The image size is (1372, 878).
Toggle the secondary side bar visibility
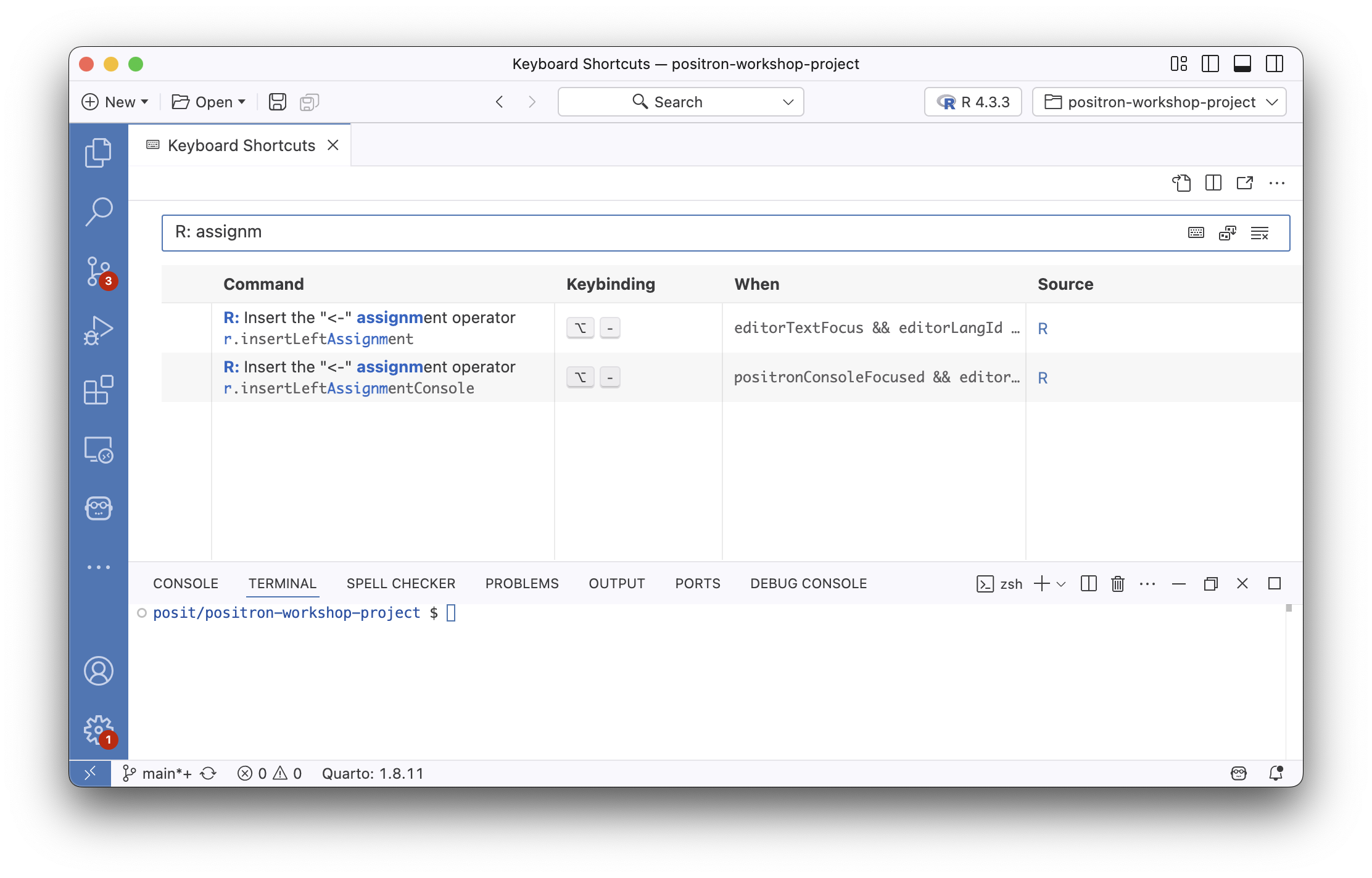[1275, 64]
